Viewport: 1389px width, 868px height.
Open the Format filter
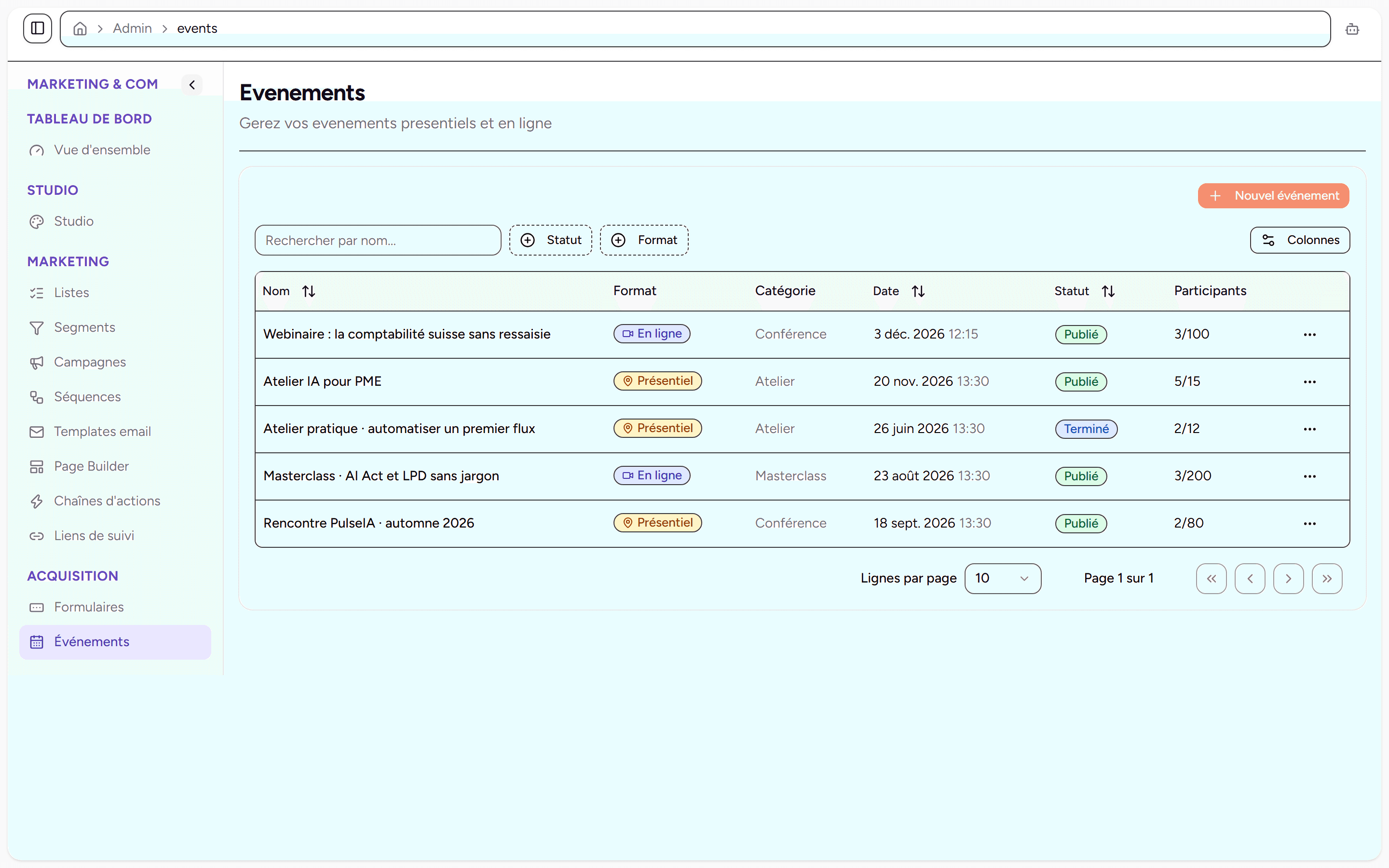[x=644, y=240]
